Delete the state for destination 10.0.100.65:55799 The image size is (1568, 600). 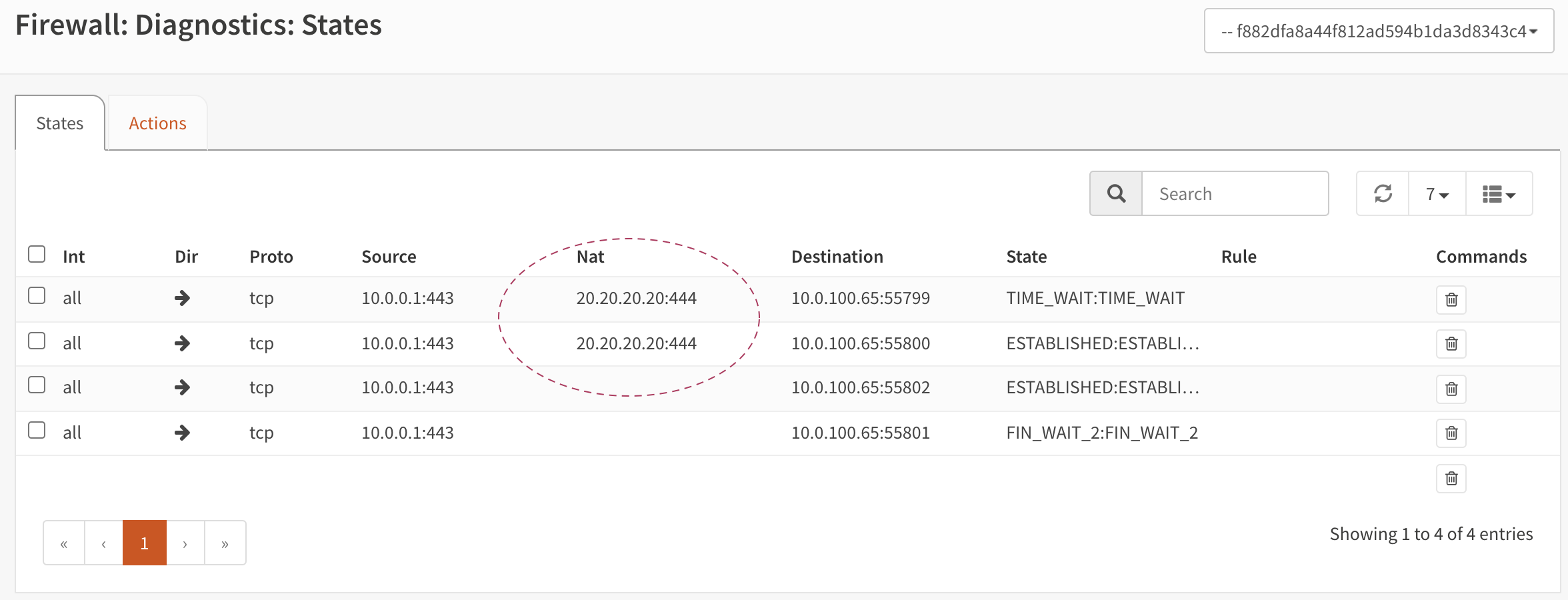point(1451,299)
